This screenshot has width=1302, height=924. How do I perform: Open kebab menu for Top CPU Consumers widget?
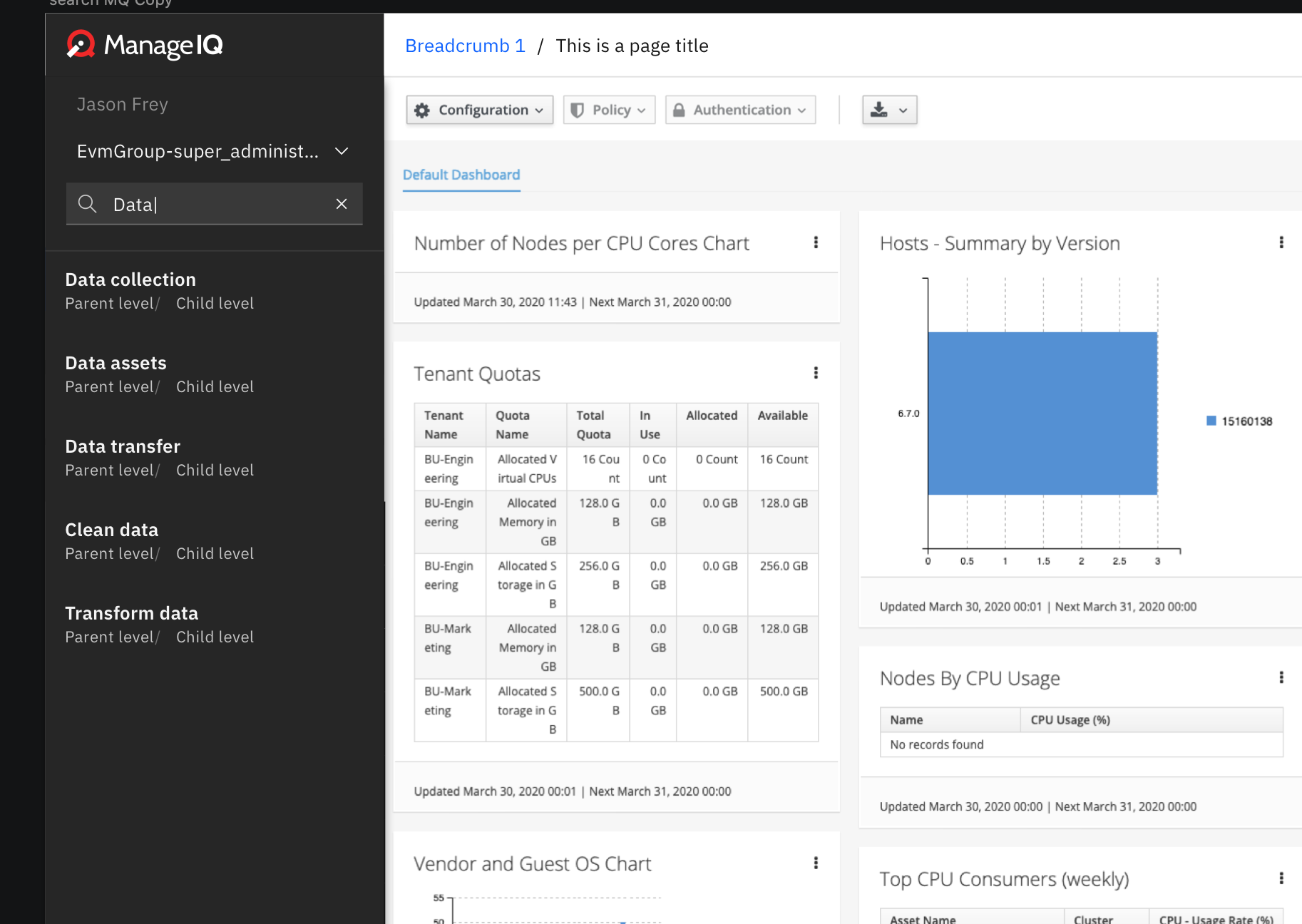pyautogui.click(x=1281, y=878)
